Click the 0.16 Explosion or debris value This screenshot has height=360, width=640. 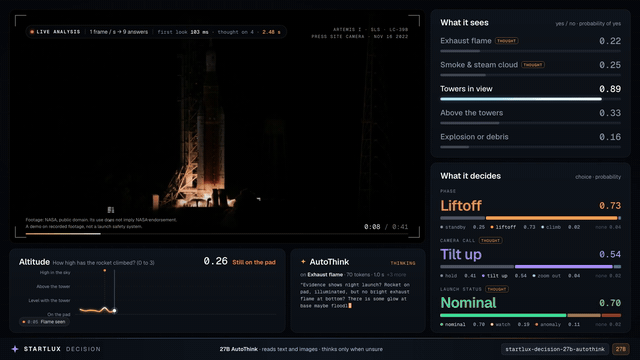tap(610, 137)
